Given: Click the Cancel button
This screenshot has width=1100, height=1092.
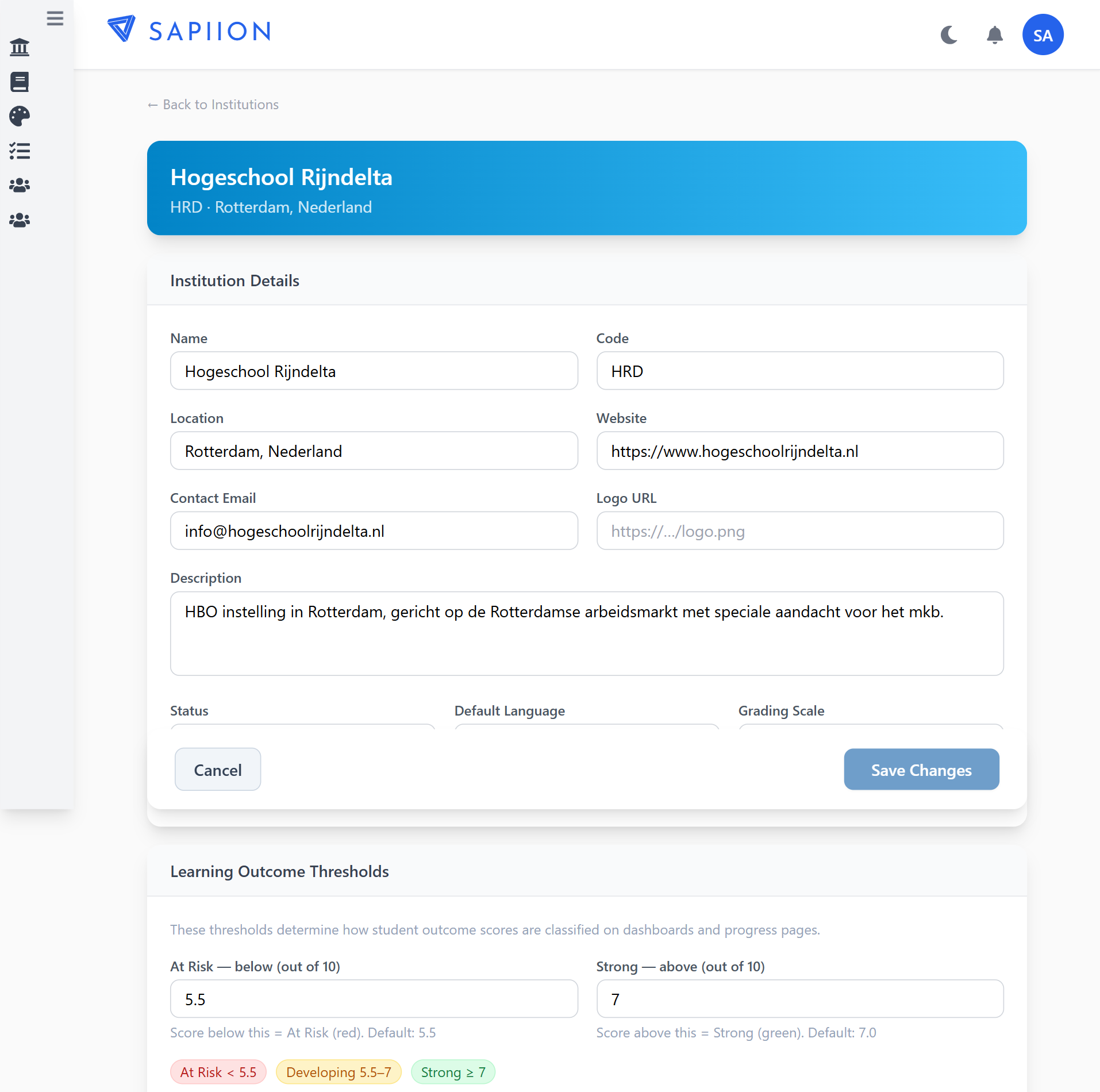Looking at the screenshot, I should tap(218, 769).
